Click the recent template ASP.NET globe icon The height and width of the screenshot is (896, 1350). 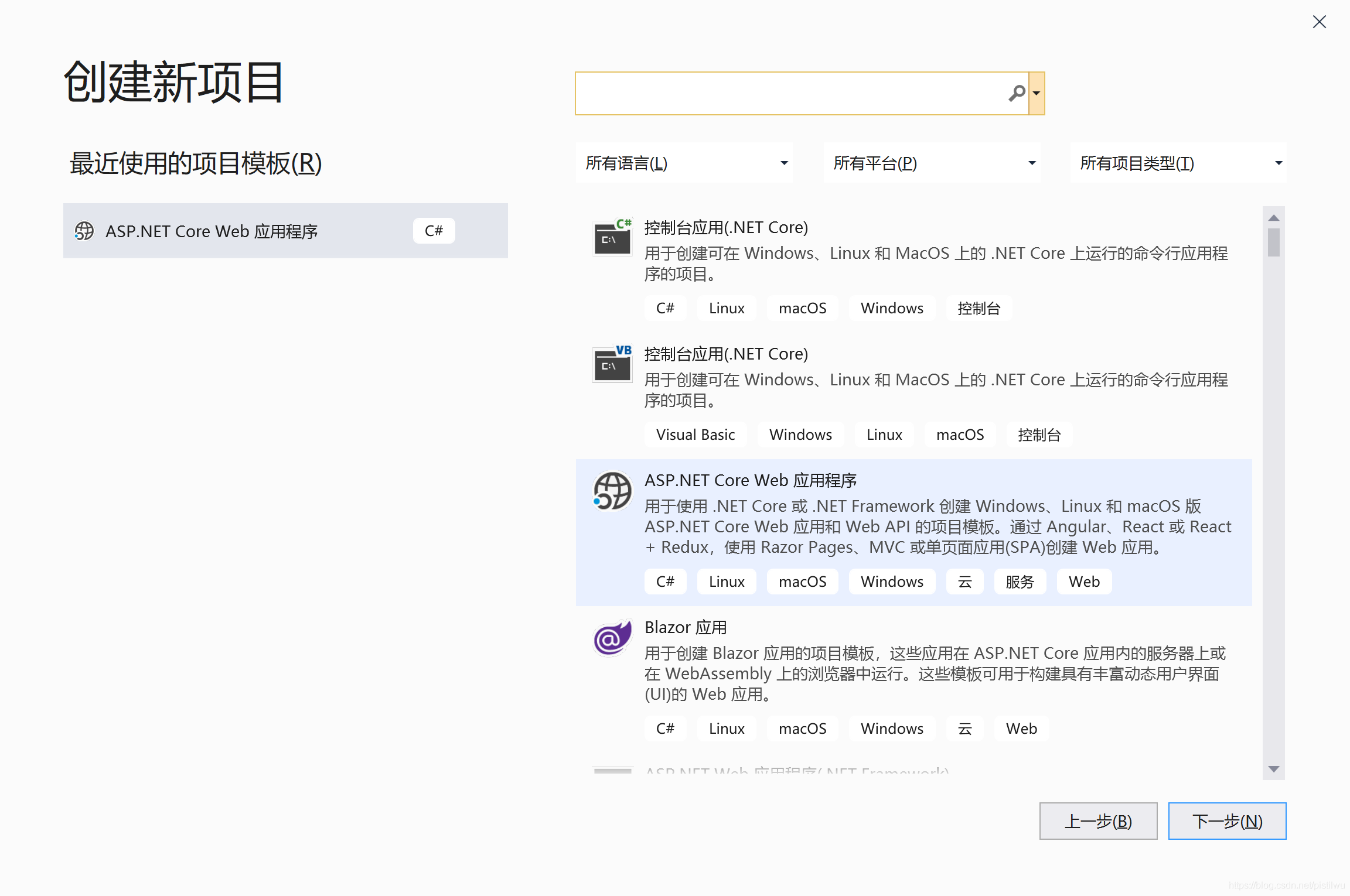pos(84,231)
